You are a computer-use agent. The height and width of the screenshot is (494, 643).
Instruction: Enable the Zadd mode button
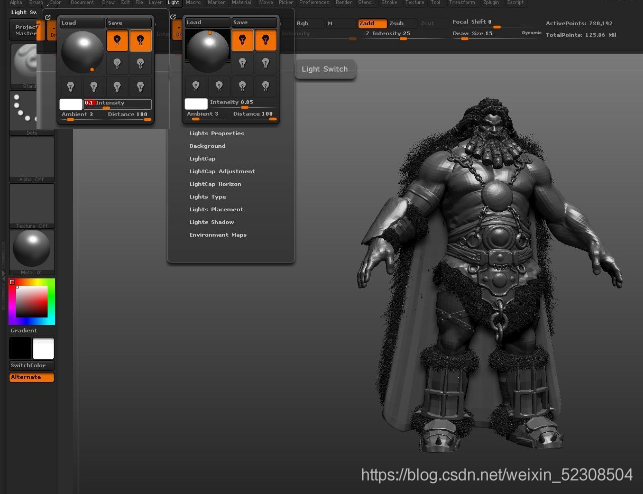pyautogui.click(x=372, y=23)
